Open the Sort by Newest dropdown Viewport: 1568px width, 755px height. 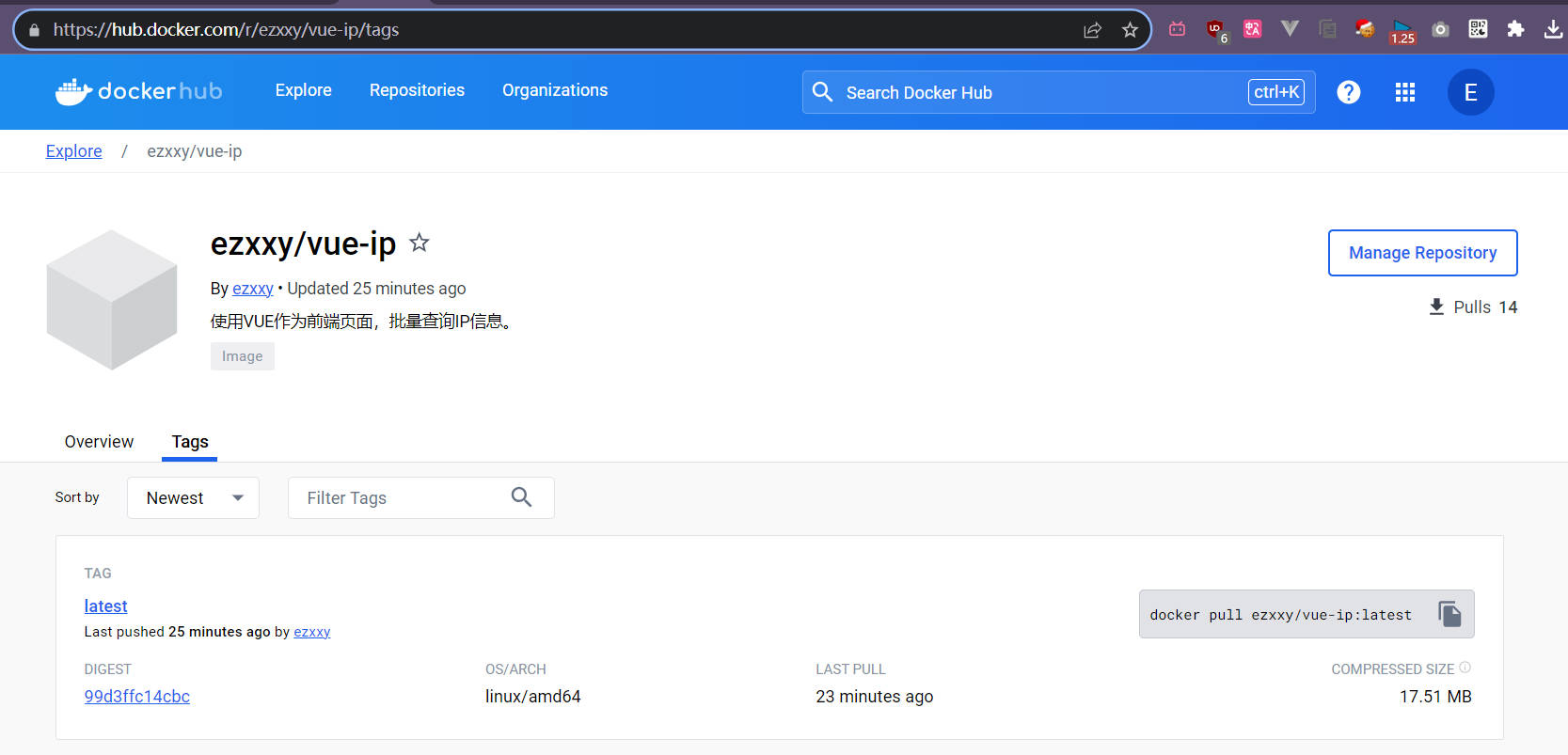193,497
